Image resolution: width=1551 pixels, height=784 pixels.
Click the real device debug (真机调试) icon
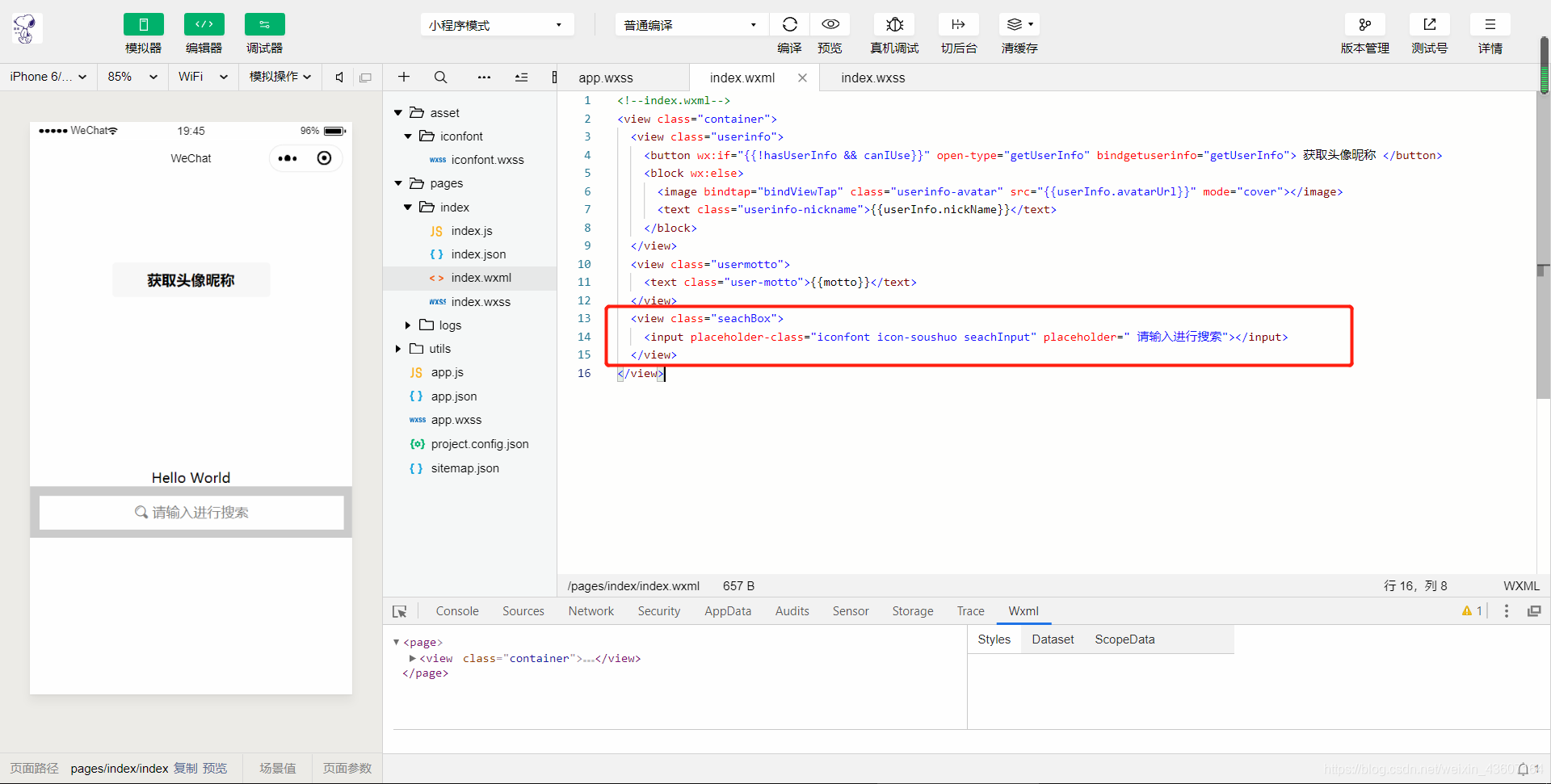pos(894,24)
